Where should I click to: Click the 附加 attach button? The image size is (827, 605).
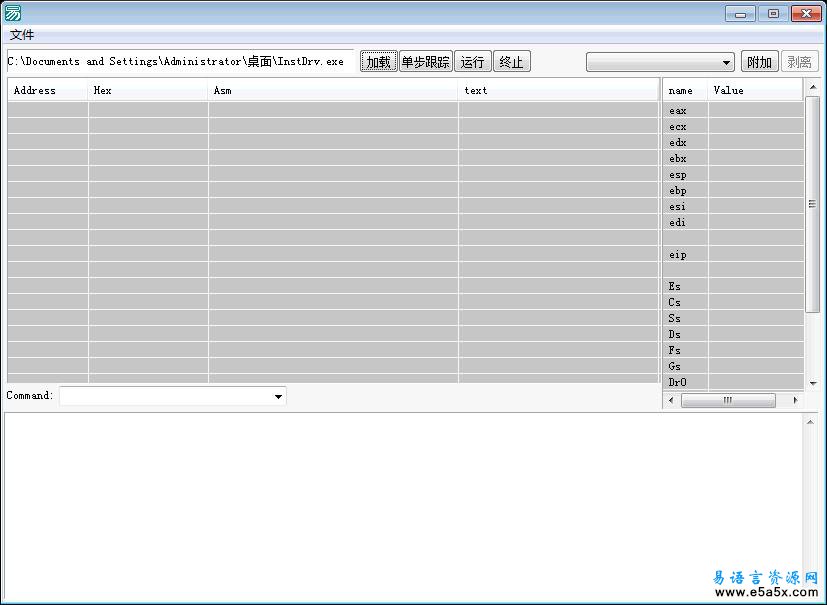[759, 62]
